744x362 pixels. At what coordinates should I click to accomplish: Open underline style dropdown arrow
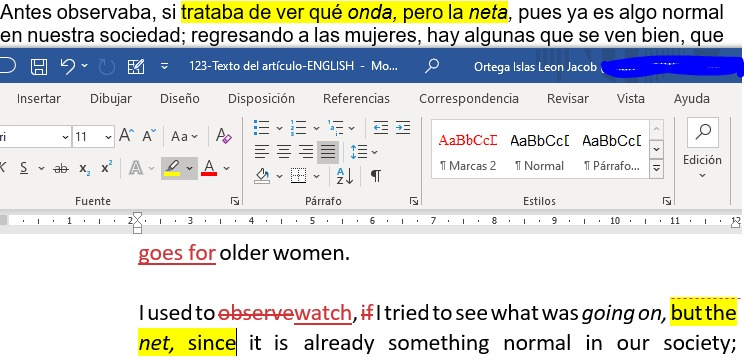pos(41,168)
